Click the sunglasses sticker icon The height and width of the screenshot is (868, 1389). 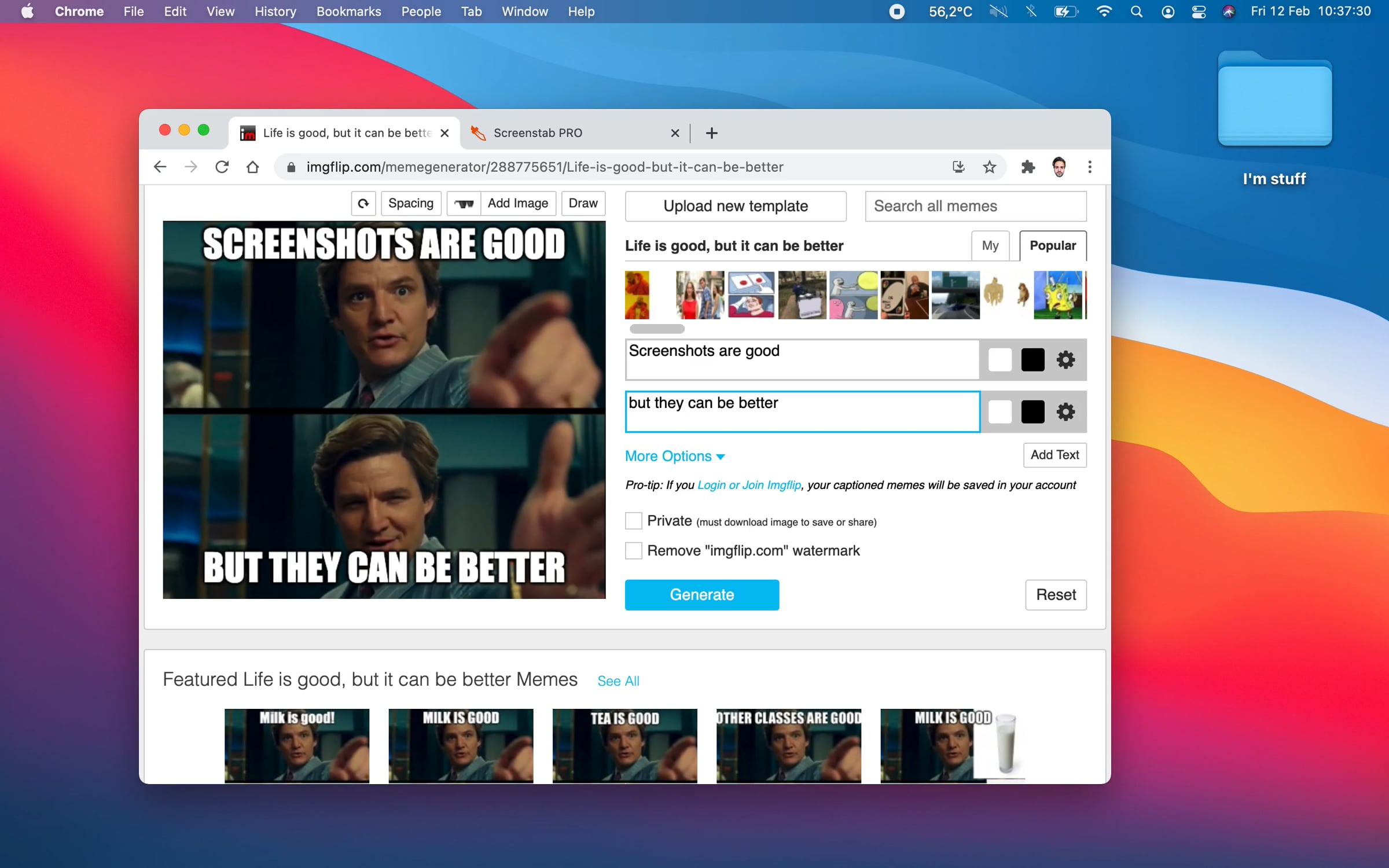click(x=464, y=204)
